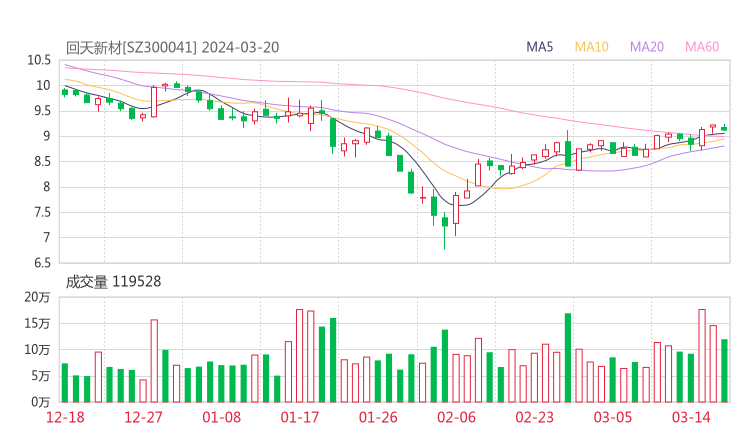
Task: Select the 02-06 date axis label
Action: 456,417
